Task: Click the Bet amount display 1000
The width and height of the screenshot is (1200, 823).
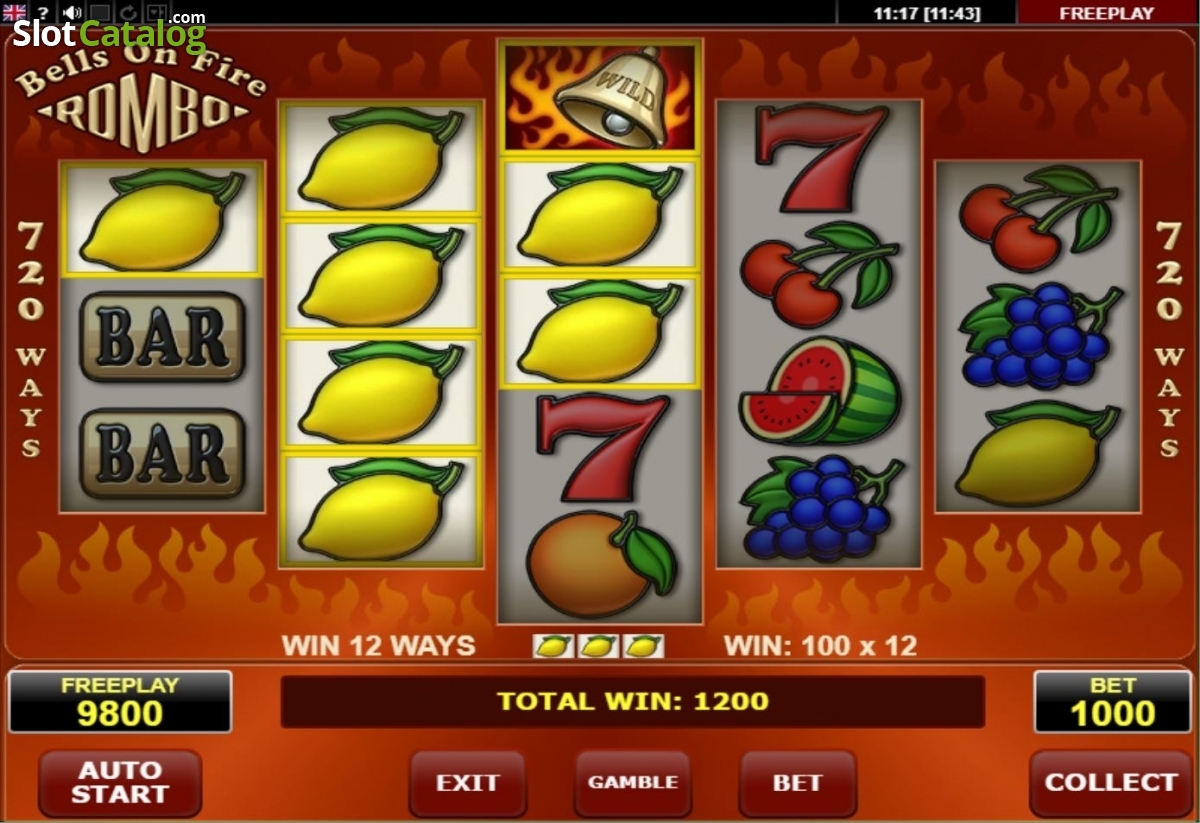Action: click(x=1112, y=702)
